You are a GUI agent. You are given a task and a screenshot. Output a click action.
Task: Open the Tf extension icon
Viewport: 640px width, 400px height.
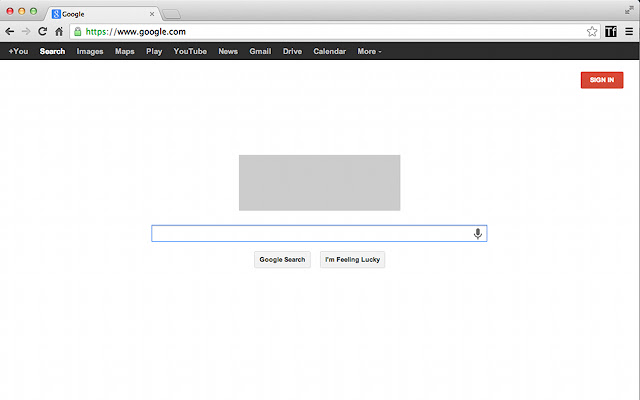611,31
